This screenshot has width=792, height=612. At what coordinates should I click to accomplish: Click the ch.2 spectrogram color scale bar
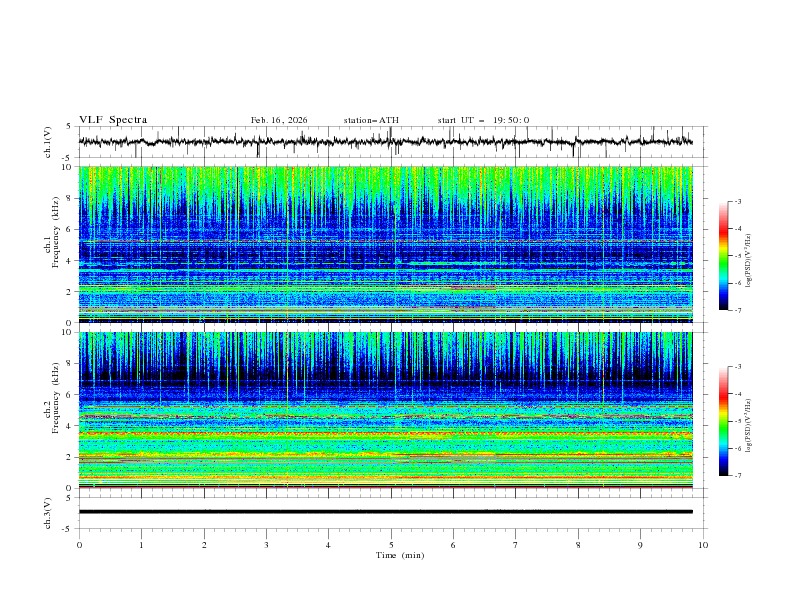(724, 421)
